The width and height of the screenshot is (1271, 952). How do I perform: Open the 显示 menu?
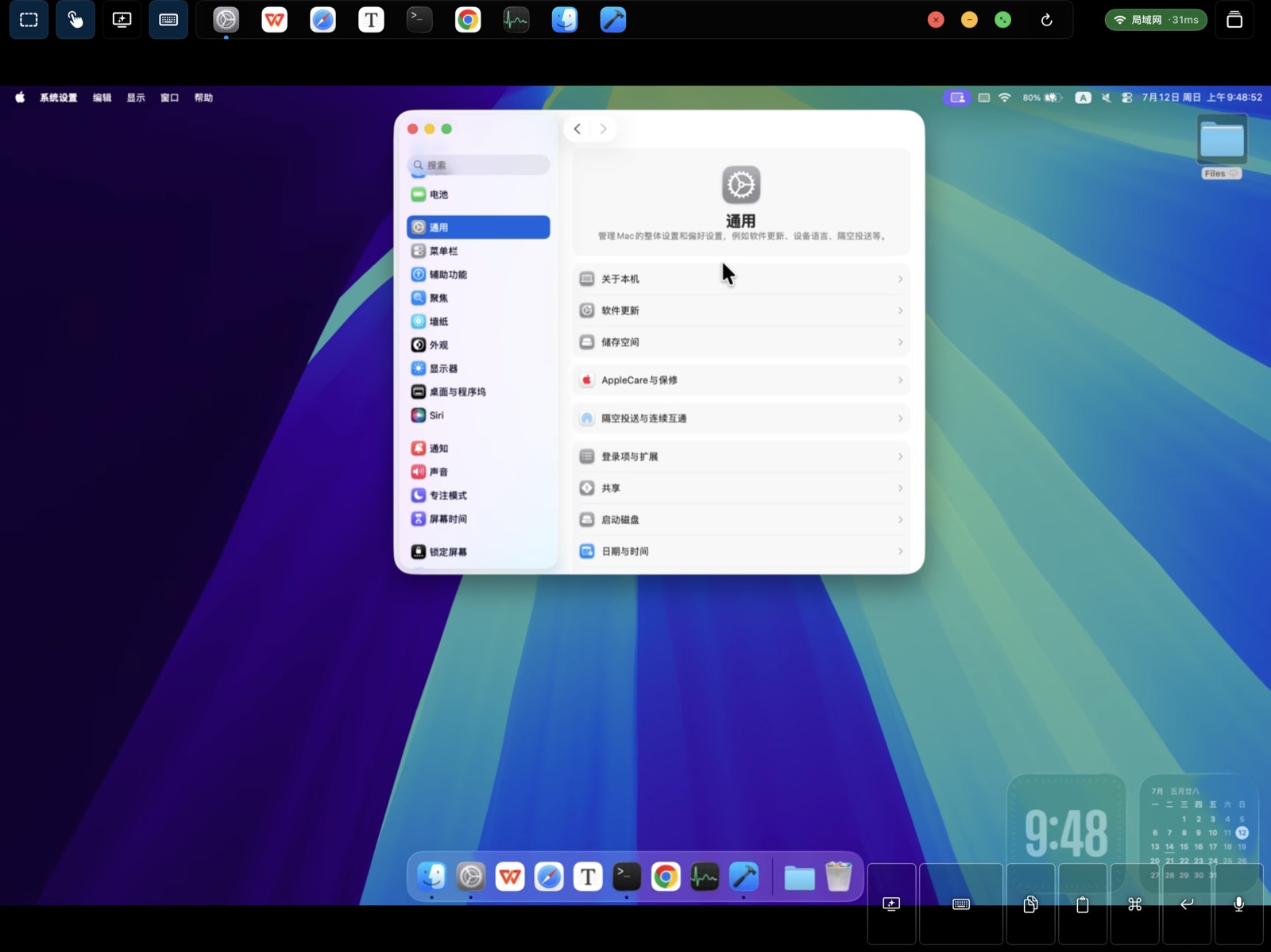[136, 98]
